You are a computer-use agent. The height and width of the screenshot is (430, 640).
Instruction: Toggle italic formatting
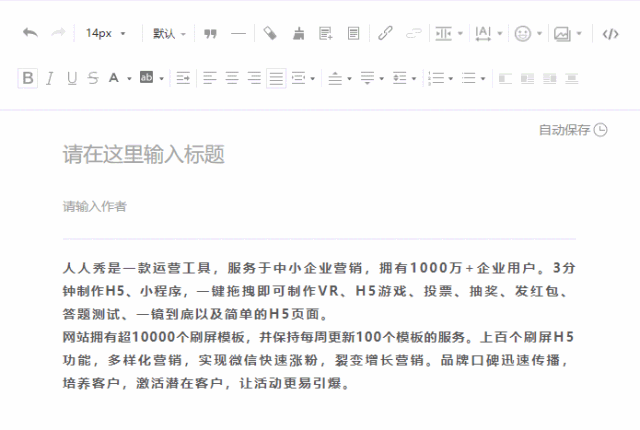tap(50, 78)
